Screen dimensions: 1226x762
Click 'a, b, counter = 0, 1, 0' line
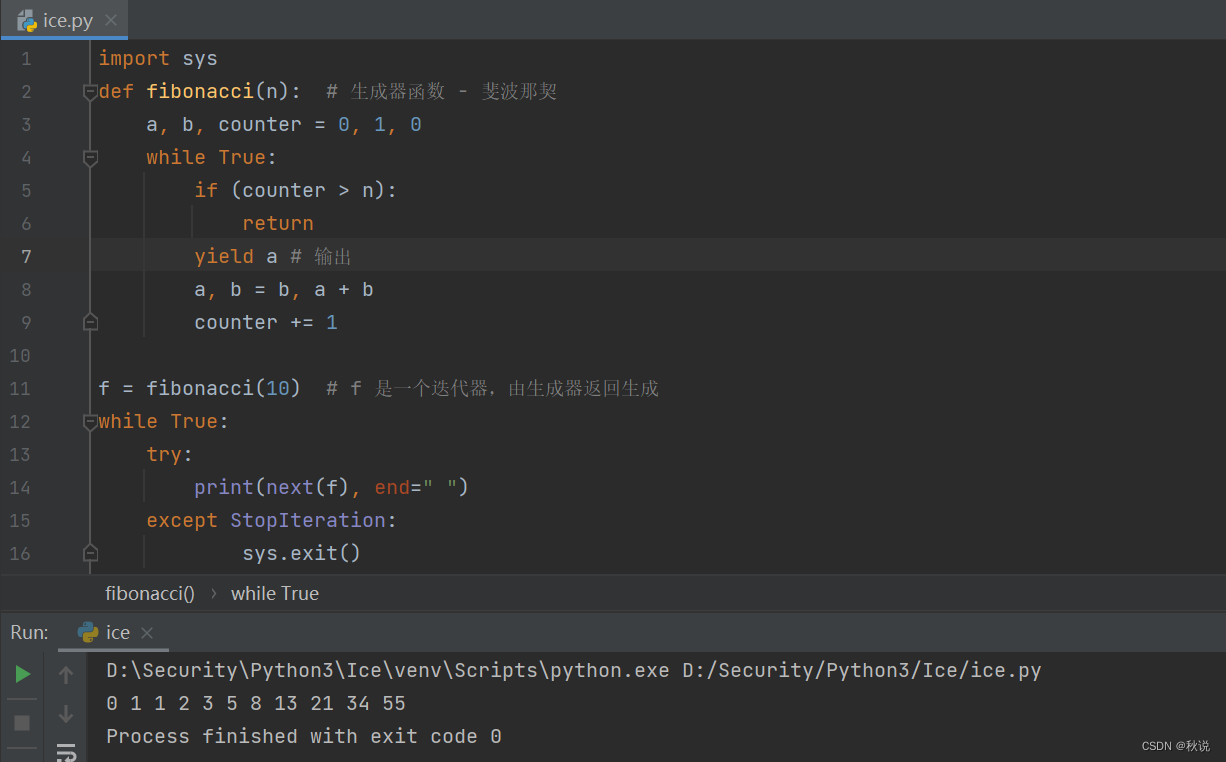284,125
